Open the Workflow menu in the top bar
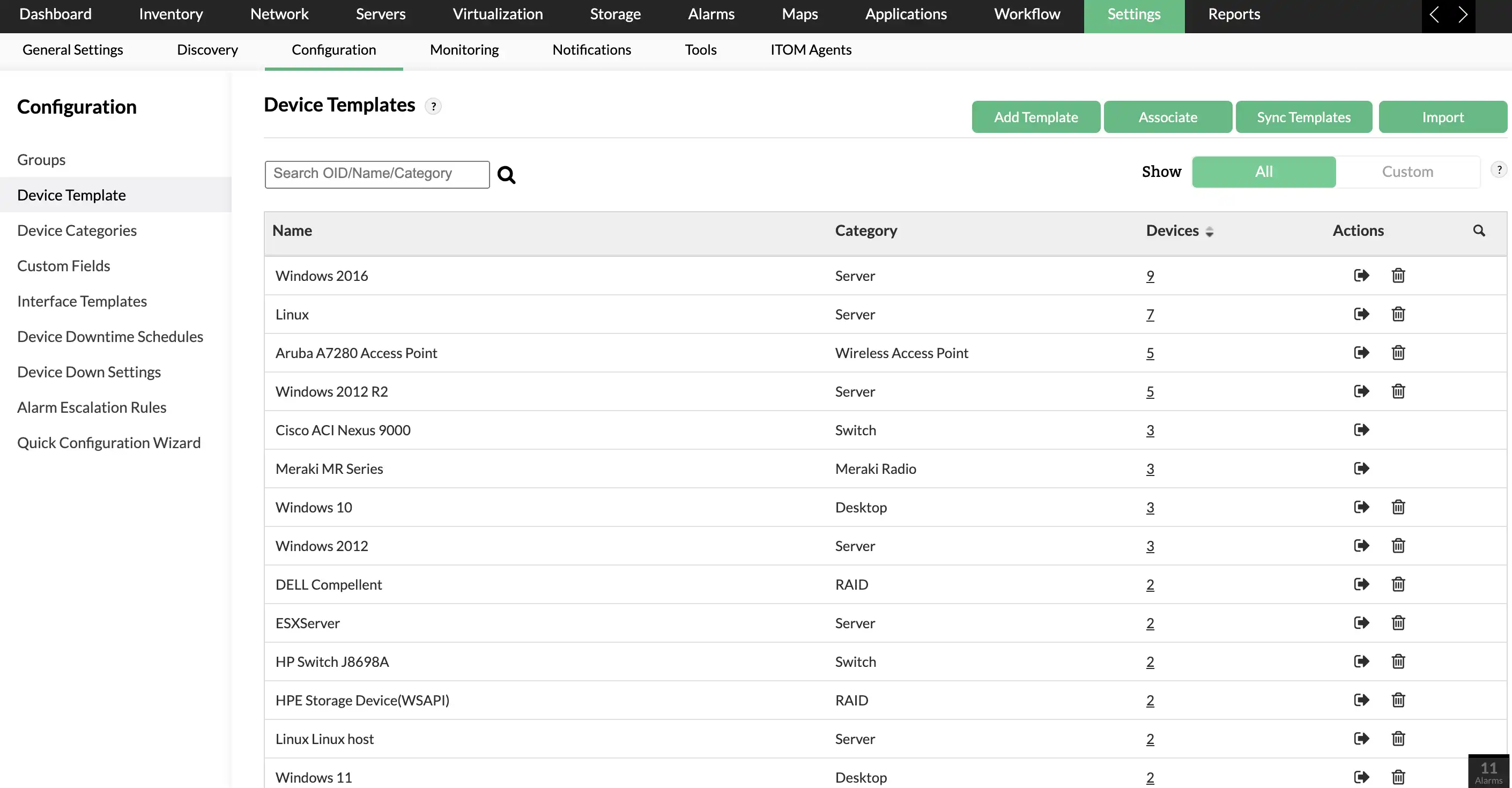The height and width of the screenshot is (788, 1512). tap(1027, 13)
